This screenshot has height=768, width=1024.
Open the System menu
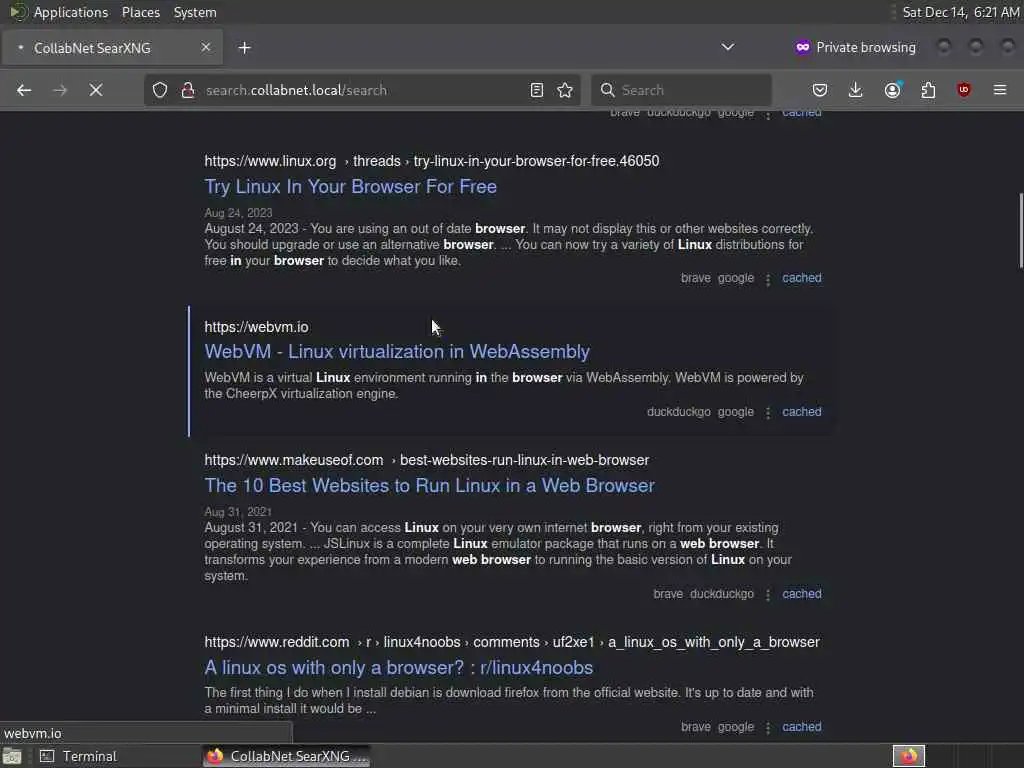195,12
